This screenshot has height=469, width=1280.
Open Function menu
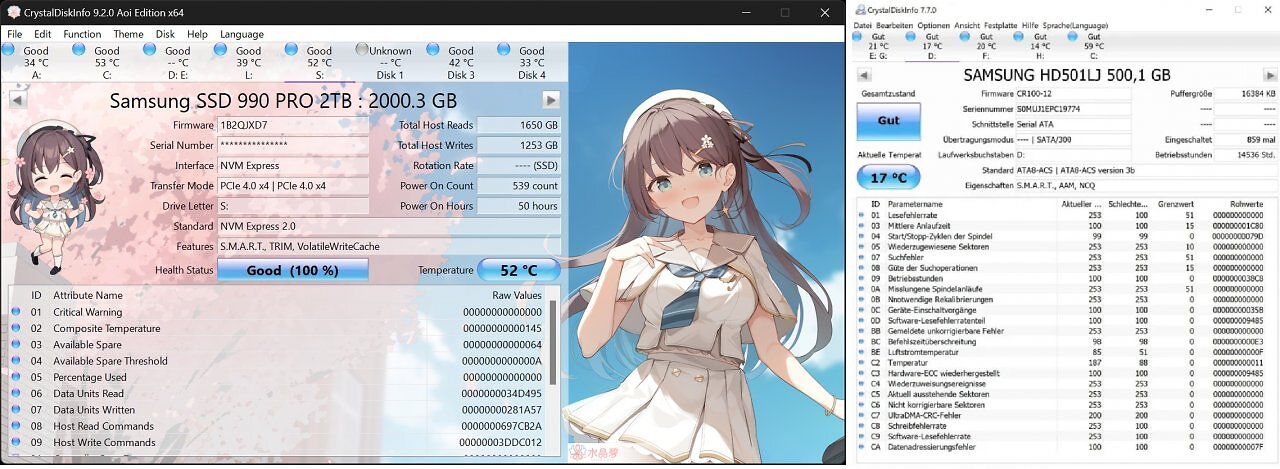tap(82, 34)
